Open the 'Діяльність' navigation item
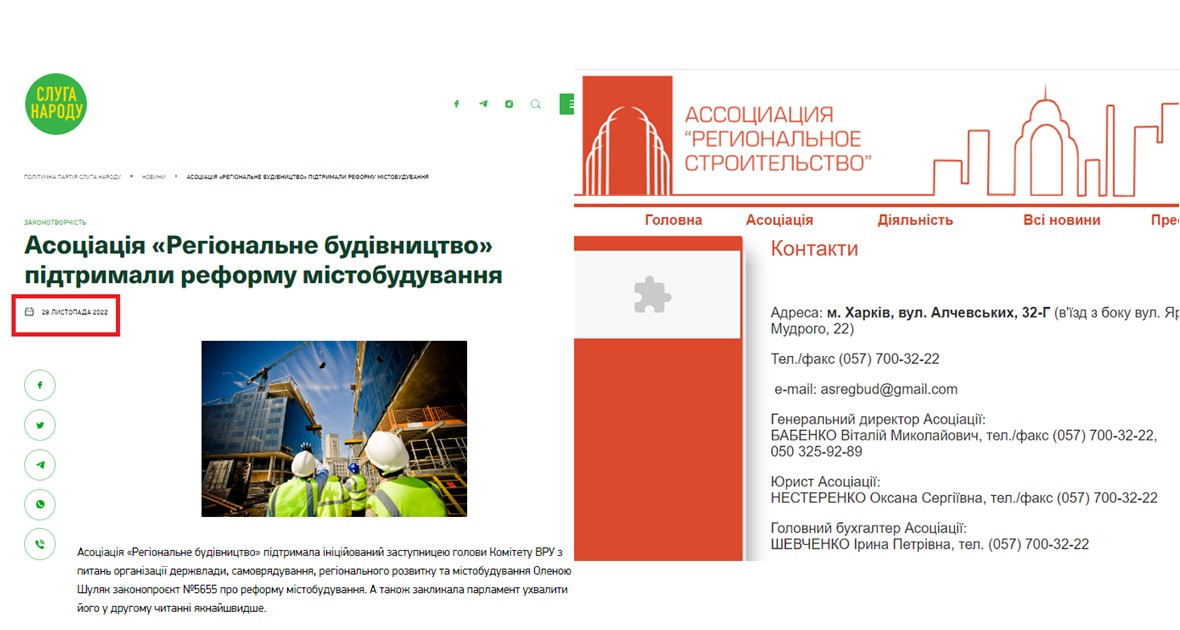The width and height of the screenshot is (1180, 630). 915,220
